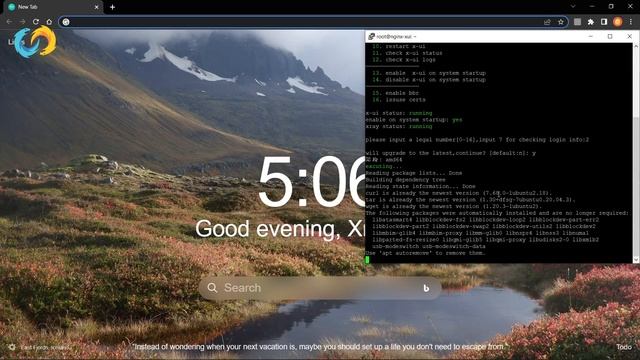Click the green terminal cursor block
The height and width of the screenshot is (360, 640).
367,260
